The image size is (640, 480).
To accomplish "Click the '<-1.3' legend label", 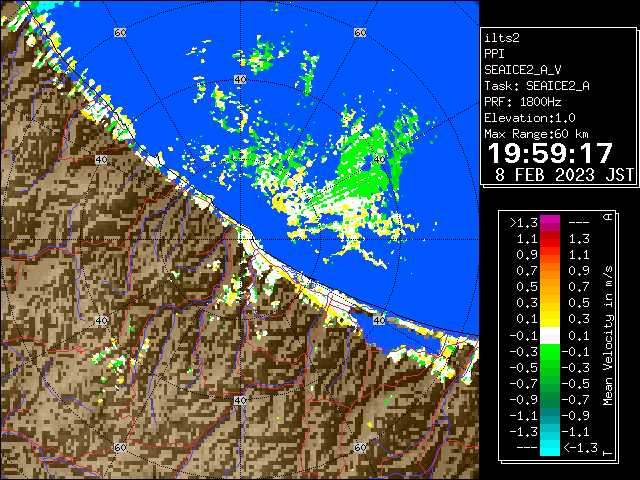I will click(580, 448).
